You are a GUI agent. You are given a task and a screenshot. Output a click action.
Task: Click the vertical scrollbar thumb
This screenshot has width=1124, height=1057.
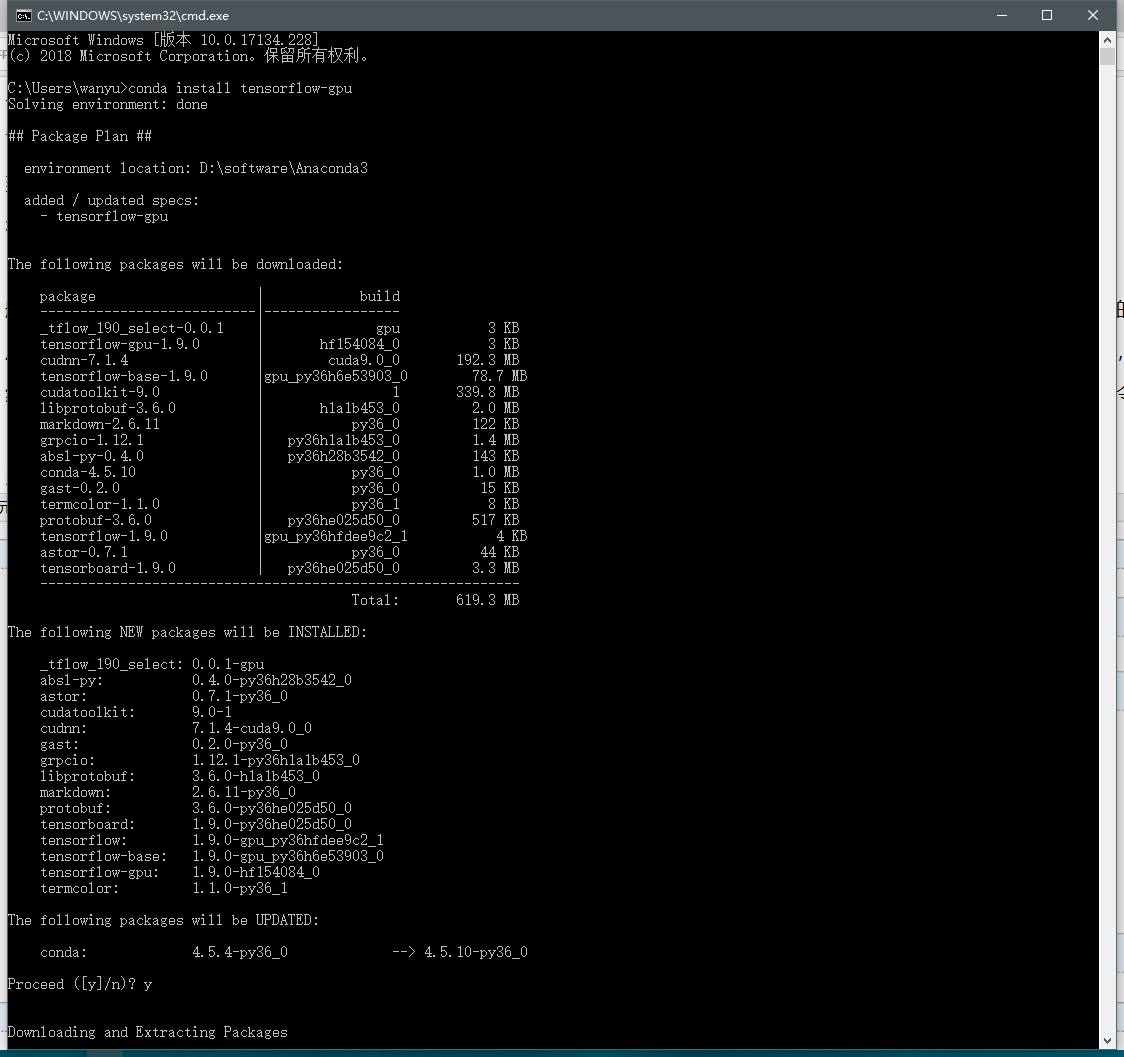click(x=1107, y=57)
